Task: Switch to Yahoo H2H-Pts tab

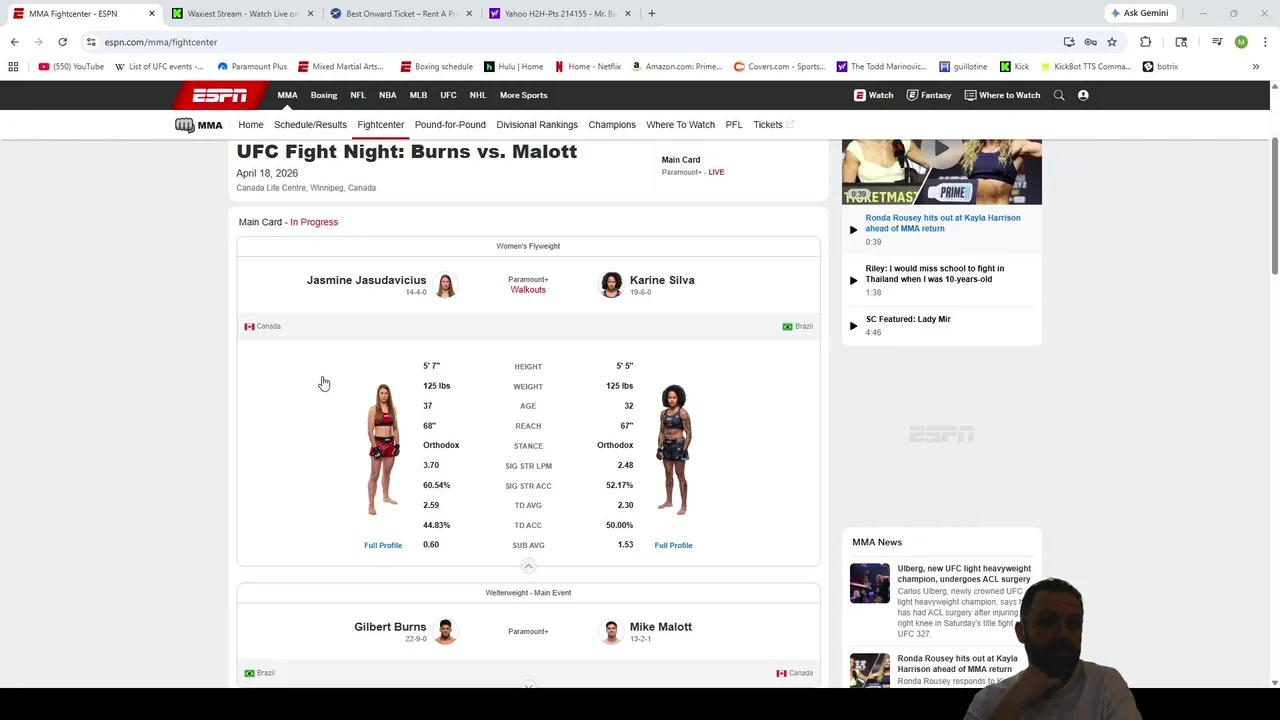Action: pyautogui.click(x=560, y=13)
